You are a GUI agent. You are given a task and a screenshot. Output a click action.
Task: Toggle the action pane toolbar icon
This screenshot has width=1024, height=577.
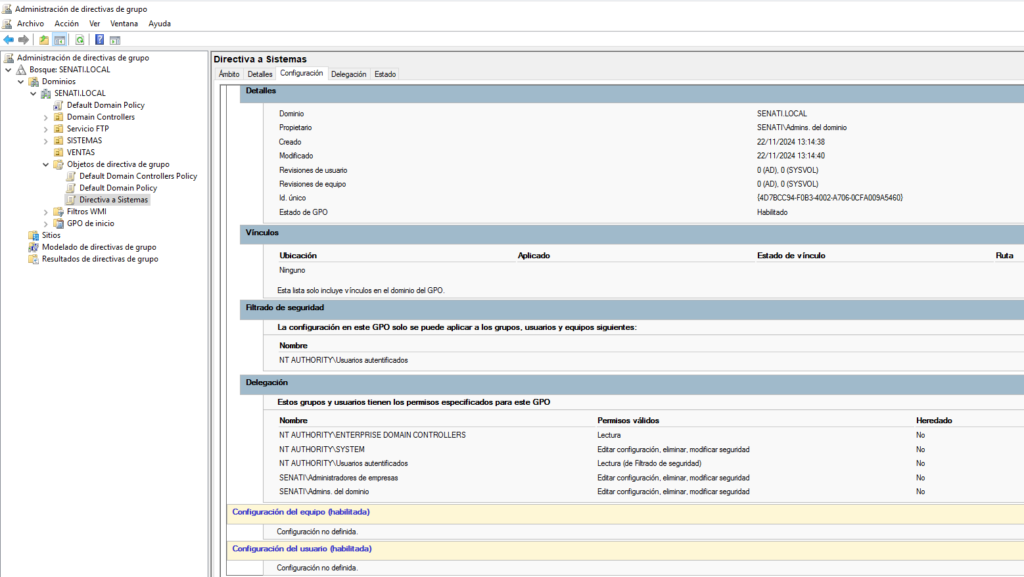(115, 40)
